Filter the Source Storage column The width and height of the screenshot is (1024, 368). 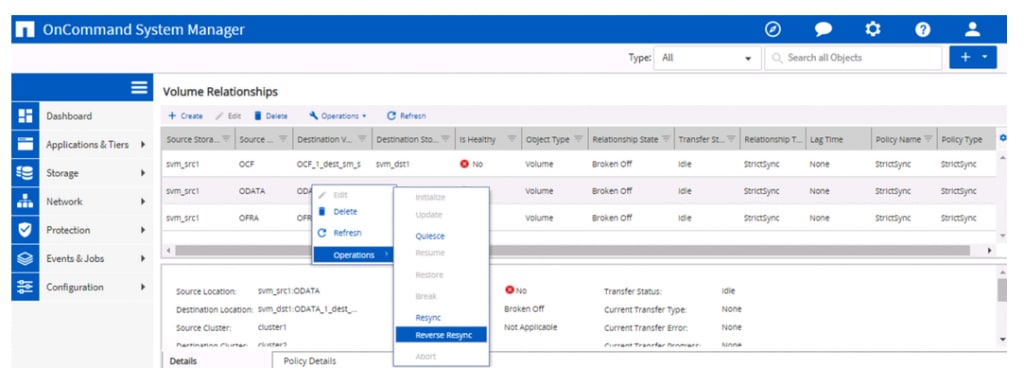tap(226, 139)
